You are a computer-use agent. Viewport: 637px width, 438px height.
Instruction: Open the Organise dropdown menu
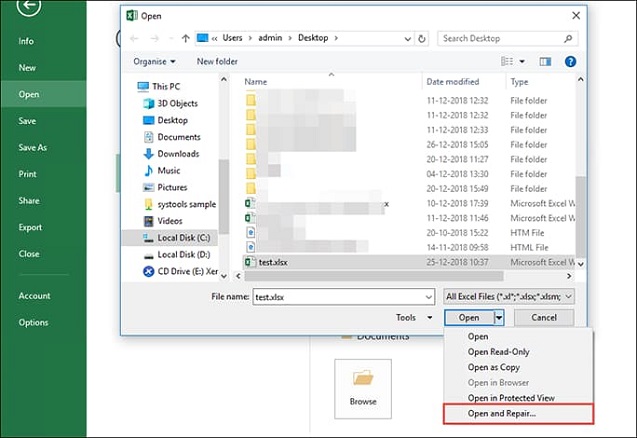pos(154,61)
